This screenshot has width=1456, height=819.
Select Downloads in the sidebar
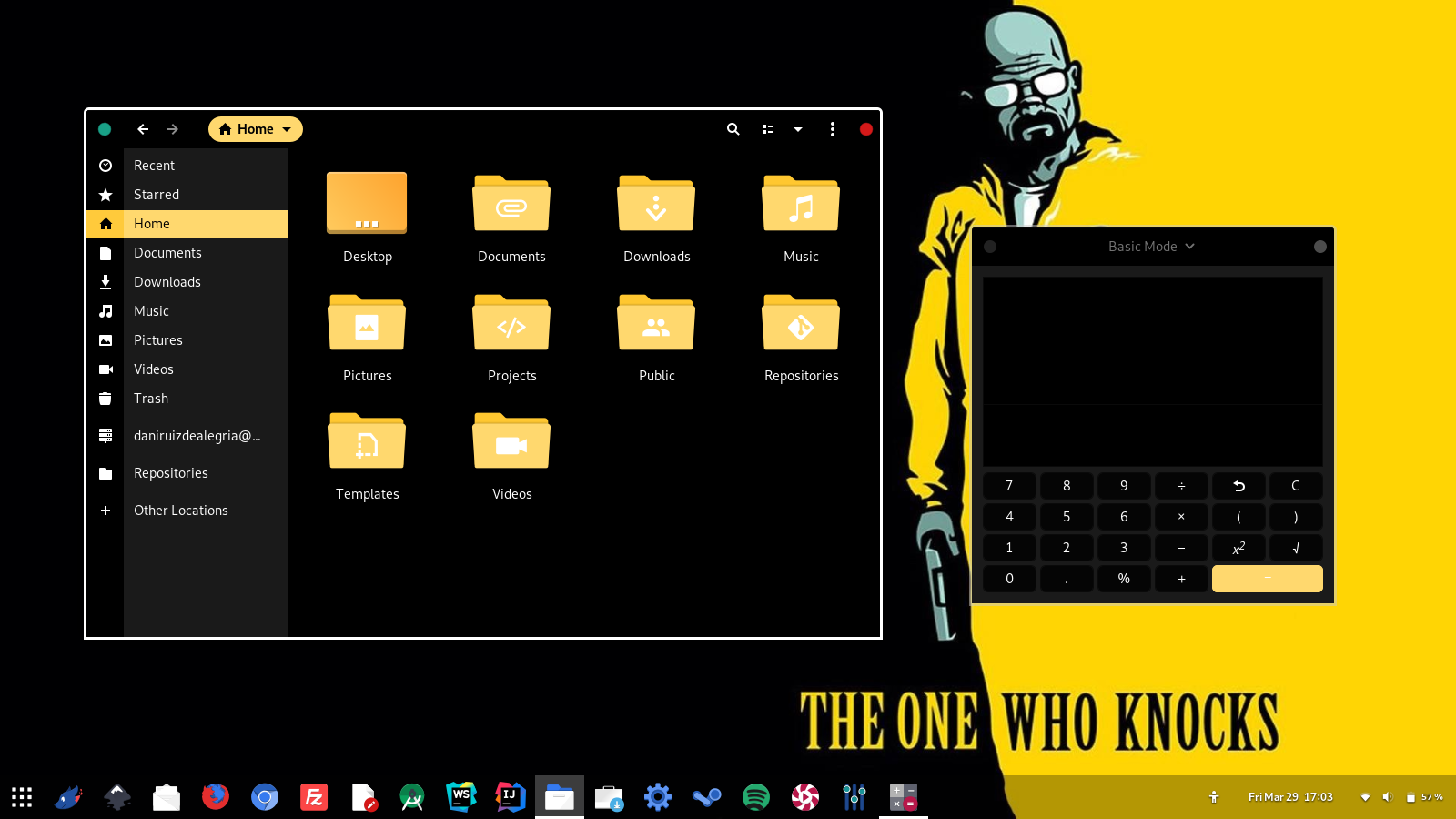[187, 282]
